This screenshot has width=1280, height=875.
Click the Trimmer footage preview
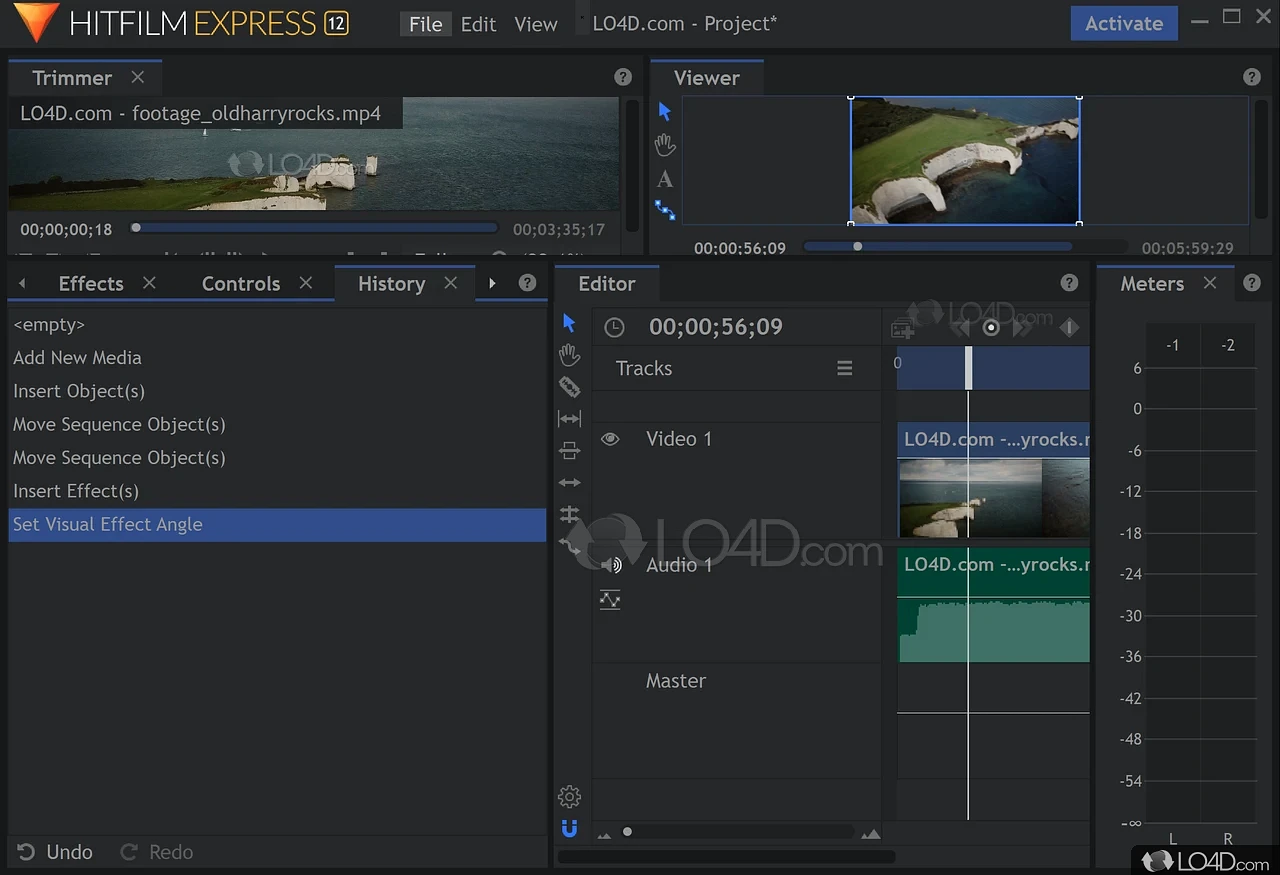coord(314,154)
